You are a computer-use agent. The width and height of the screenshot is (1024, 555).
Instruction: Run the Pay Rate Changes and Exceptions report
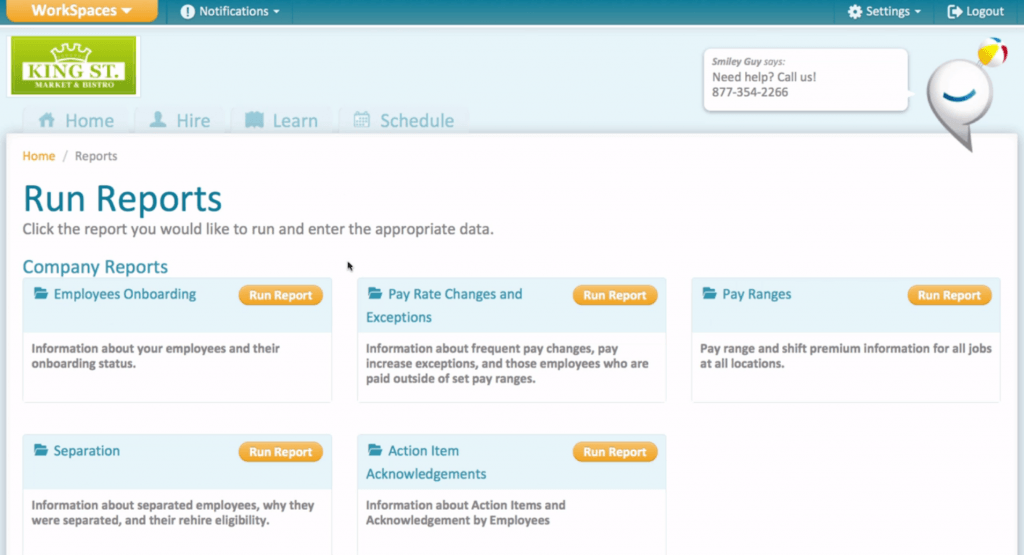[615, 295]
